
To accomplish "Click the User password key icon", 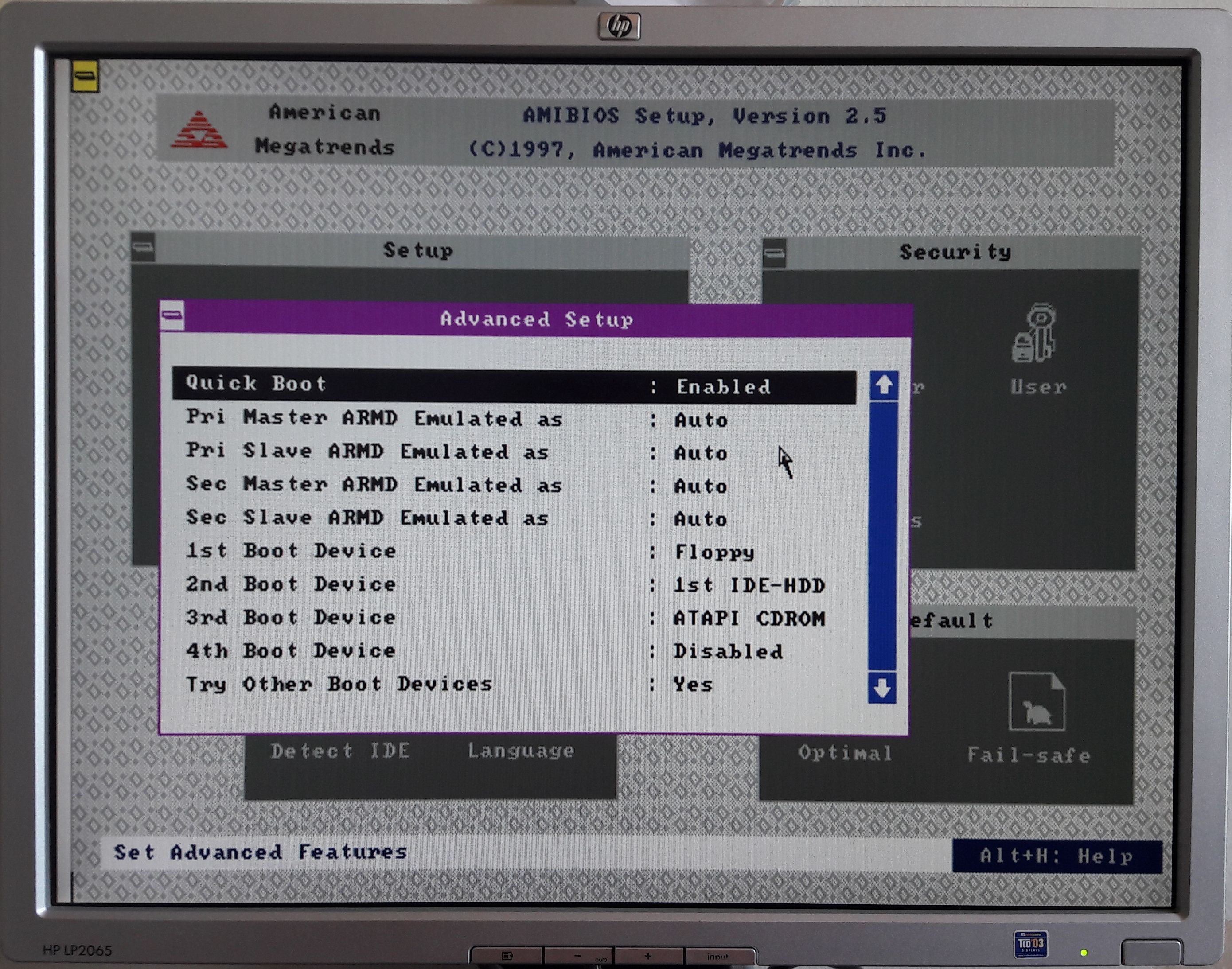I will [x=1034, y=333].
